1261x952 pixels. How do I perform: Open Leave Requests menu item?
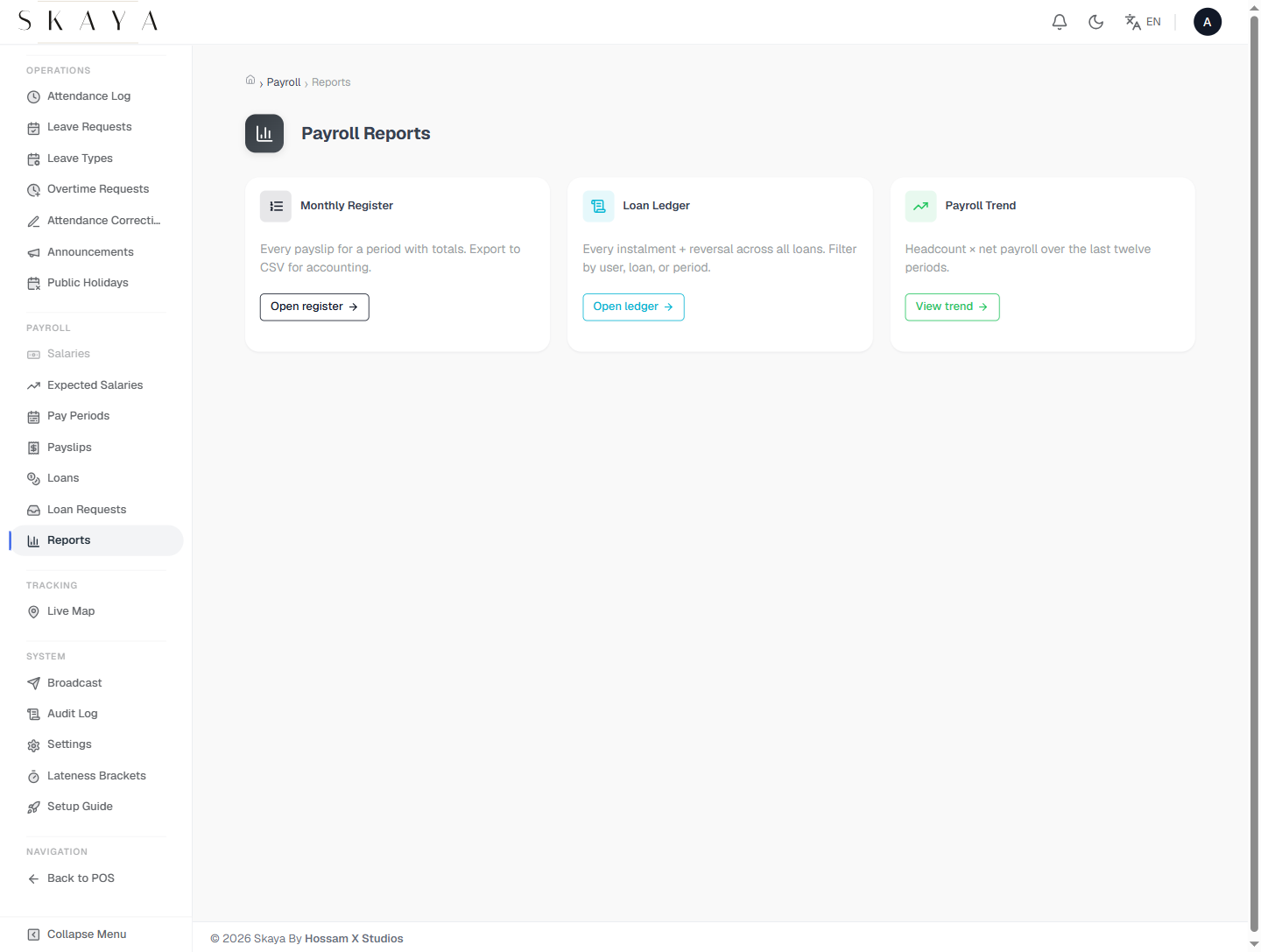(x=96, y=127)
